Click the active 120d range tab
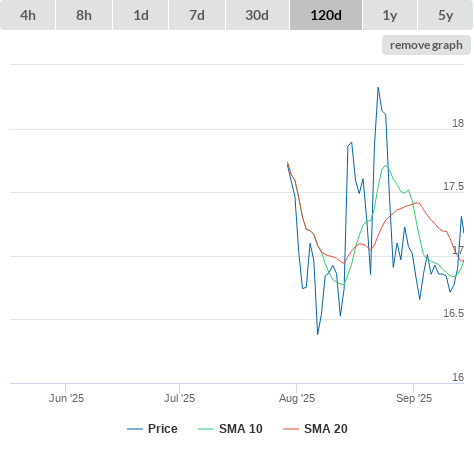Screen dimensions: 474x455 [326, 15]
